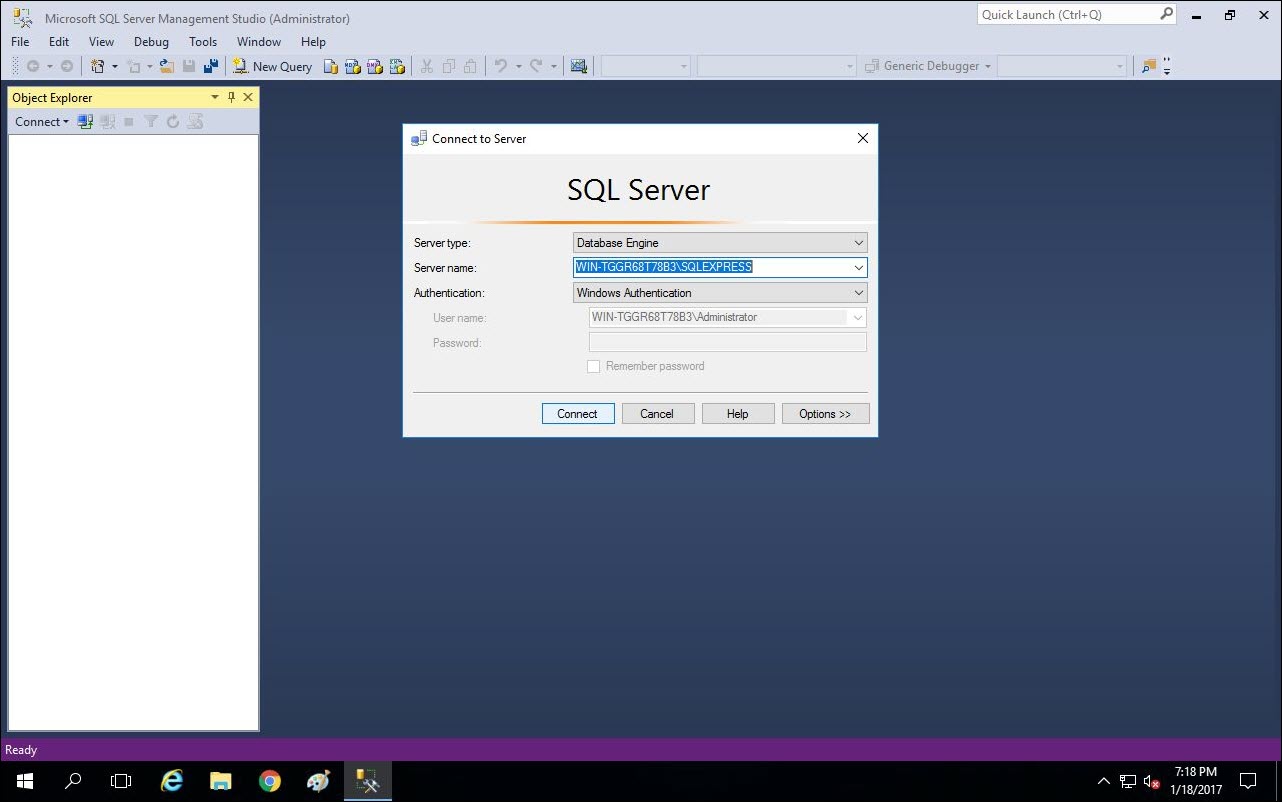The height and width of the screenshot is (802, 1282).
Task: Toggle the Remember password checkbox
Action: pyautogui.click(x=593, y=367)
